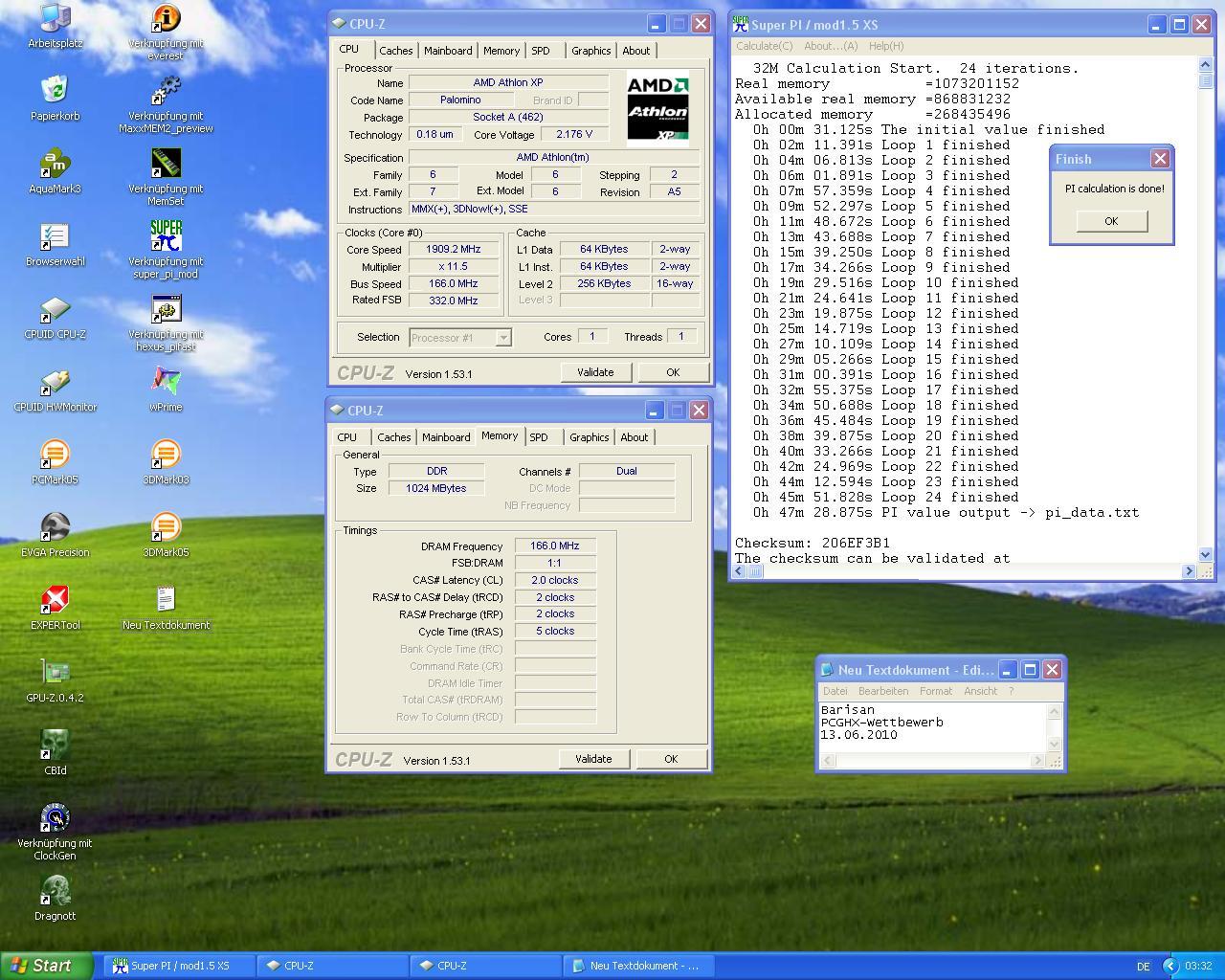Screen dimensions: 1225x980
Task: Open Format menu in the text editor
Action: pos(936,691)
